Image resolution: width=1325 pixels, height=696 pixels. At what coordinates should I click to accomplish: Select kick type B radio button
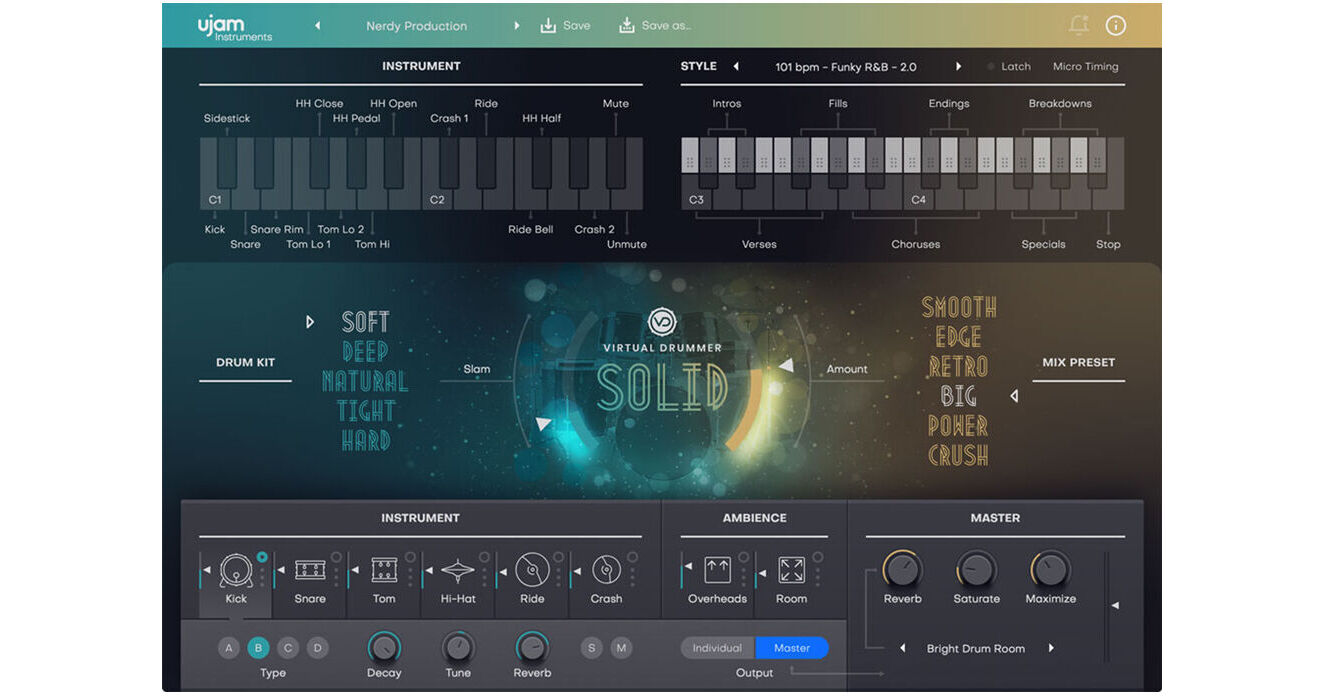coord(258,647)
